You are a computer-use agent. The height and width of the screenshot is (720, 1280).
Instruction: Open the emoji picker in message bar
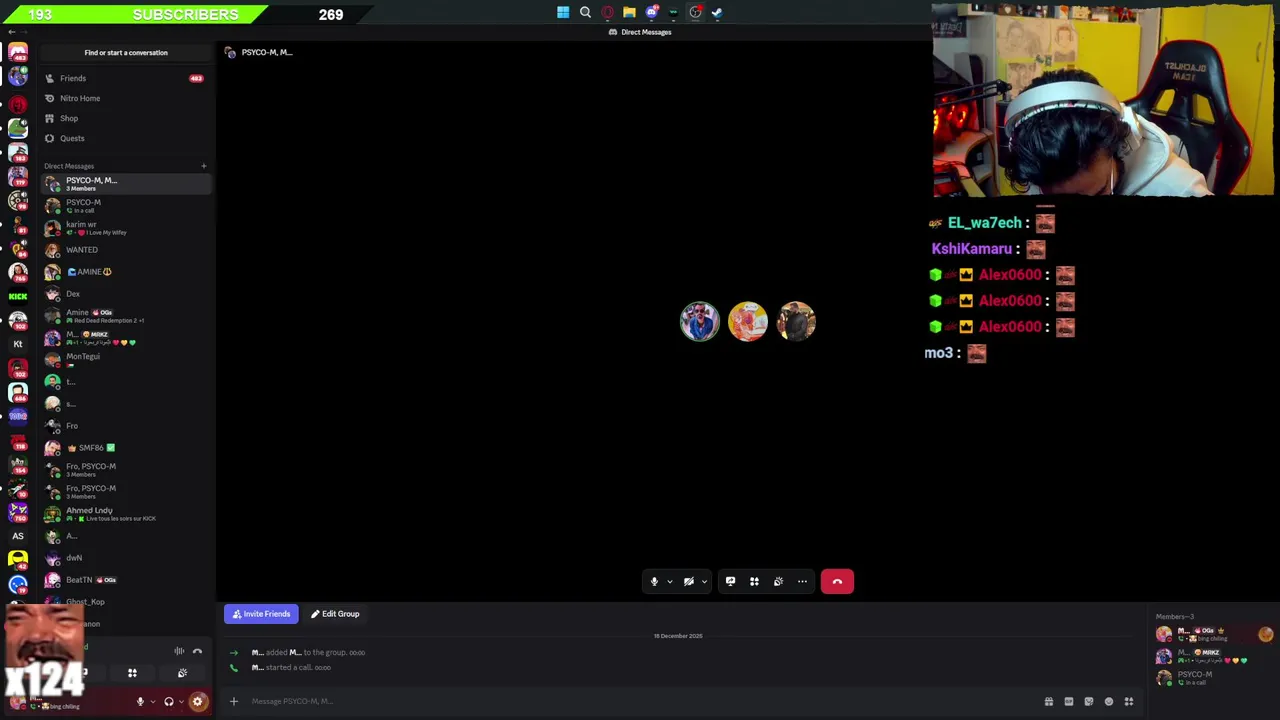pos(1109,701)
